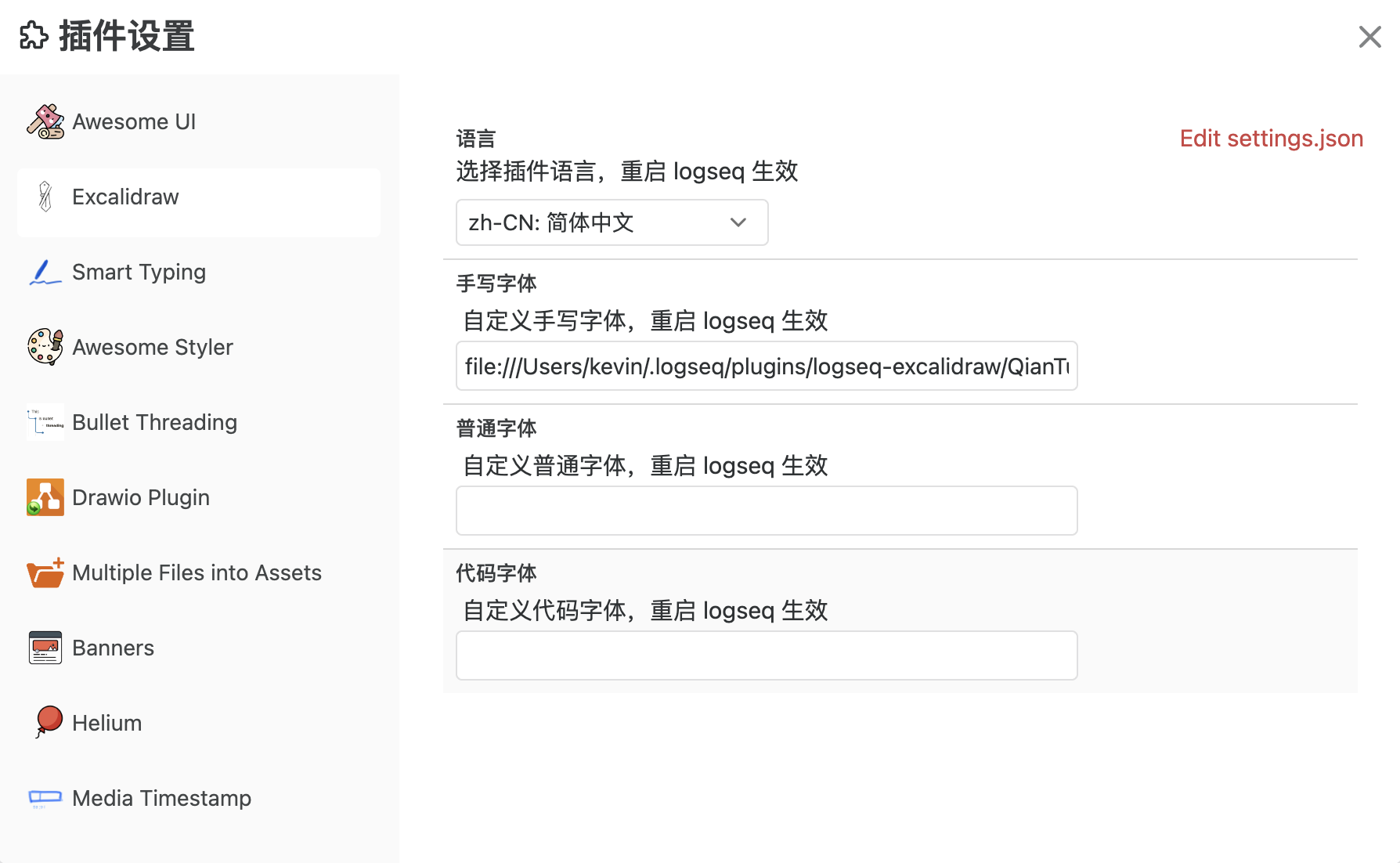Click the Smart Typing pen icon
Viewport: 1400px width, 863px height.
45,273
